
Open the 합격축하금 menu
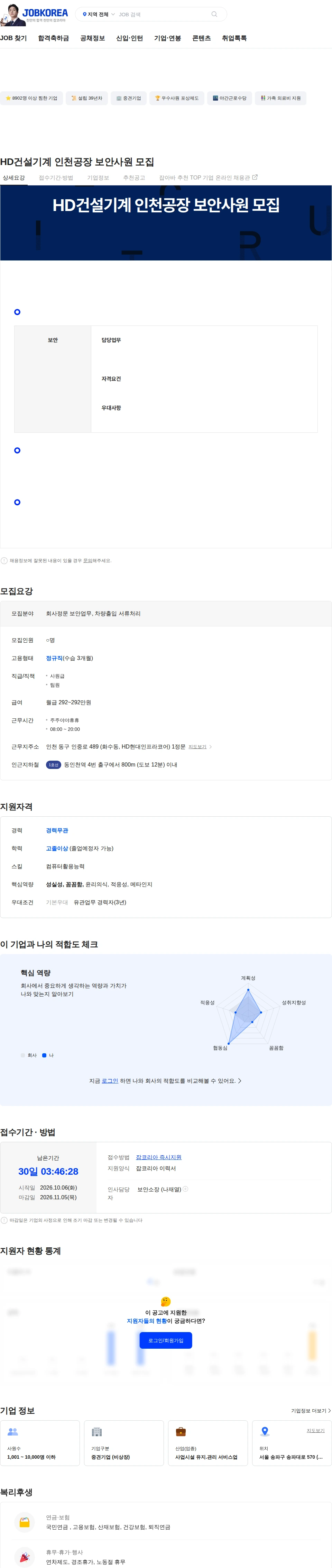point(54,38)
